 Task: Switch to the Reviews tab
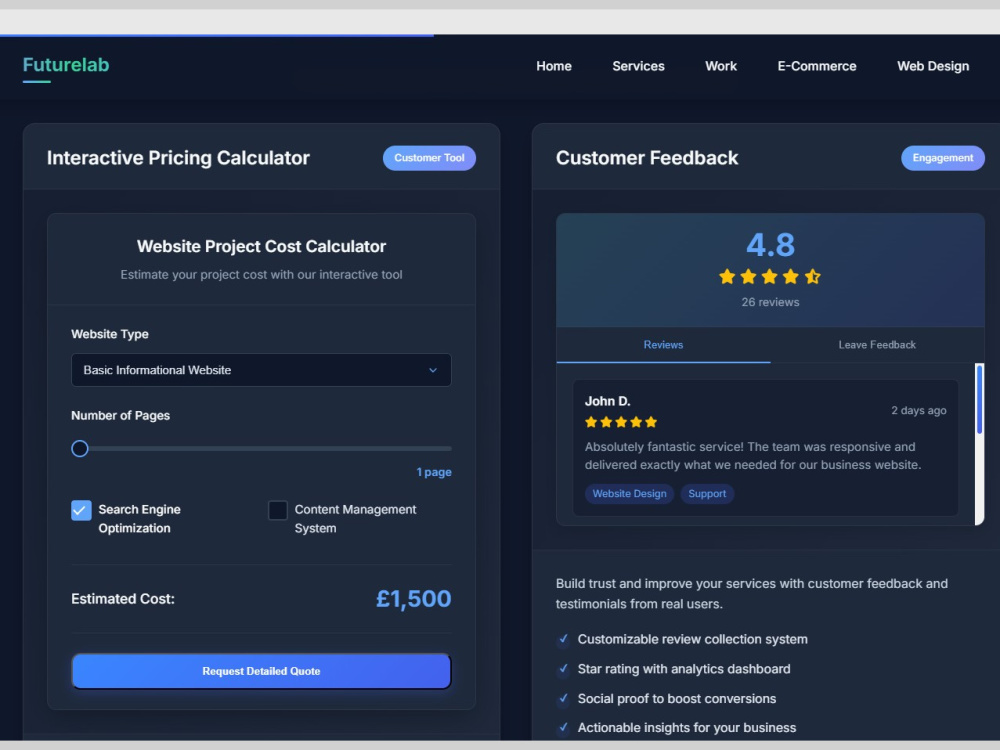coord(663,345)
